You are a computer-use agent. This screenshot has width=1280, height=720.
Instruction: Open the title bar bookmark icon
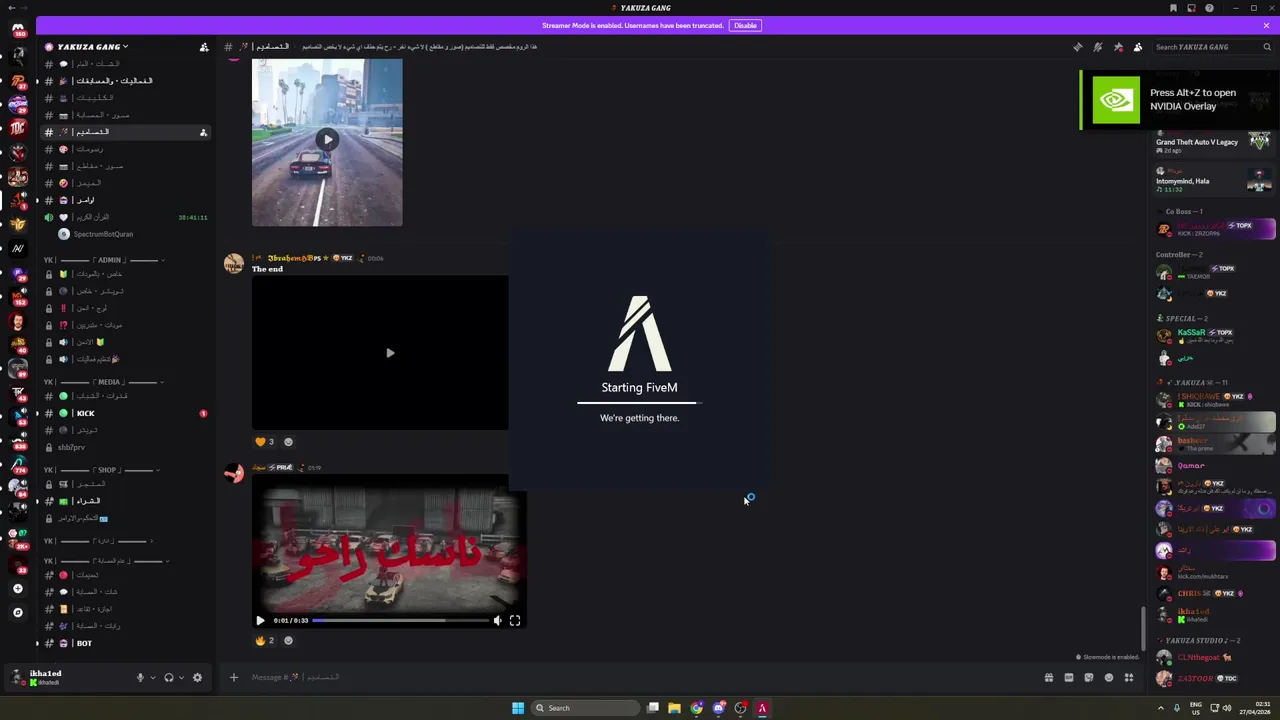coord(1173,8)
